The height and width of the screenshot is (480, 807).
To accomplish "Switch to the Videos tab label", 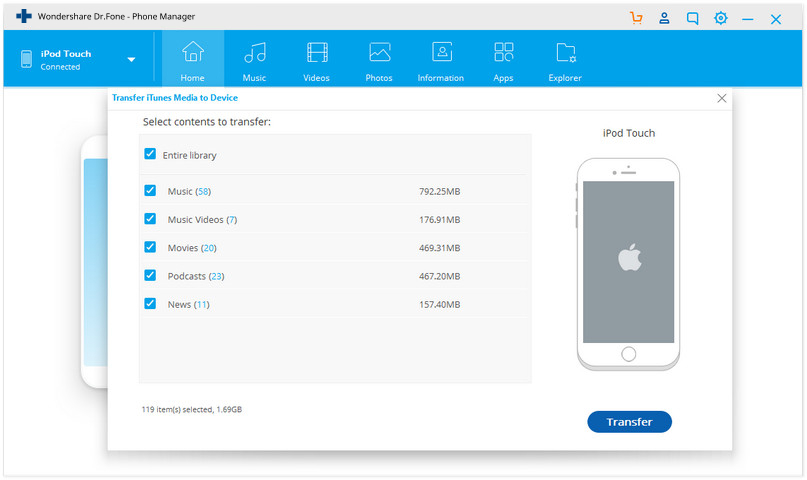I will pos(316,78).
